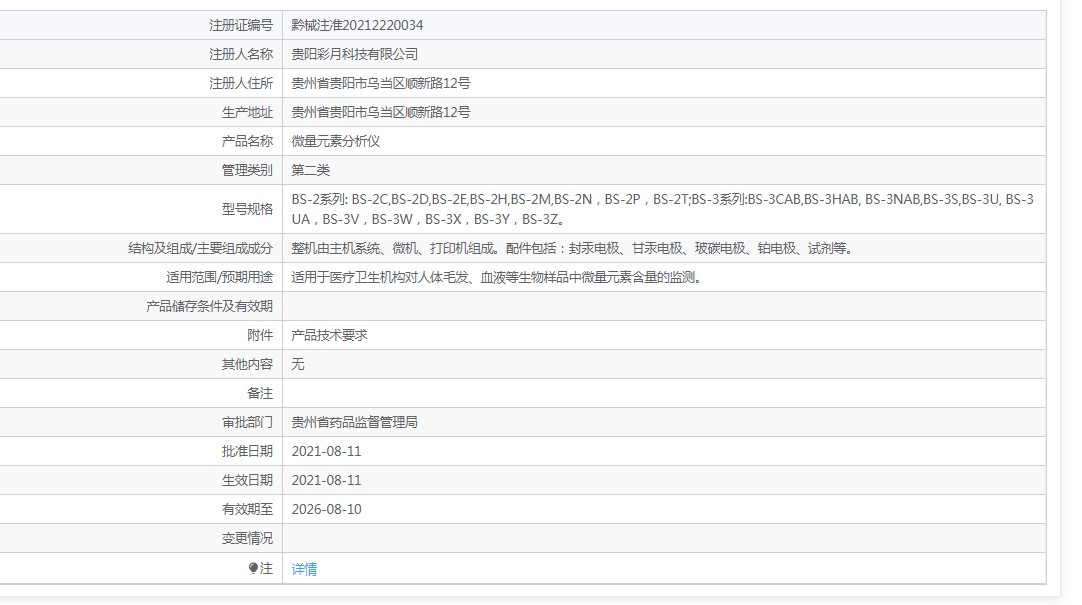Click the structure text starting 整机由主机系统

573,248
